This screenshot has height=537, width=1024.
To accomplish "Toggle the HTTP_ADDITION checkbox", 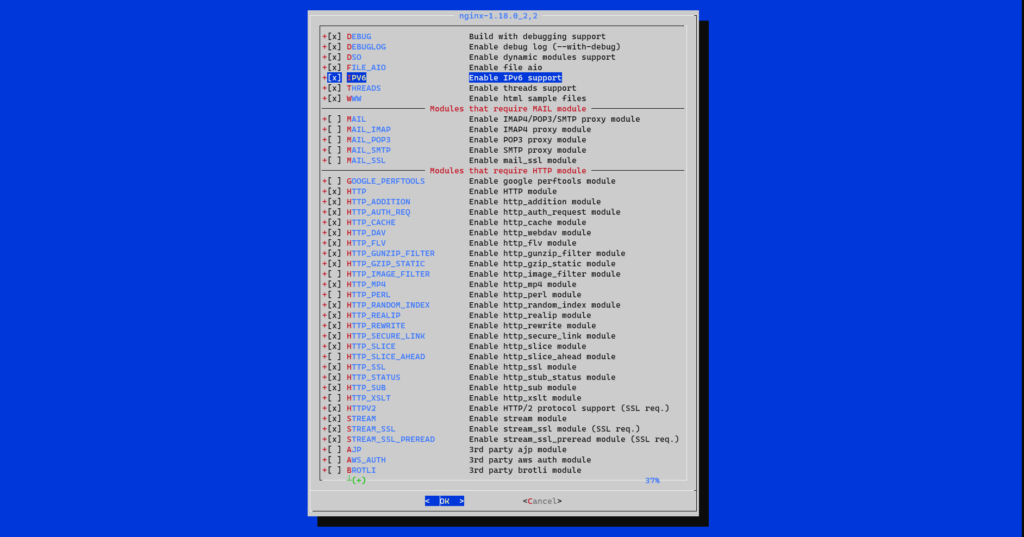I will [x=334, y=202].
